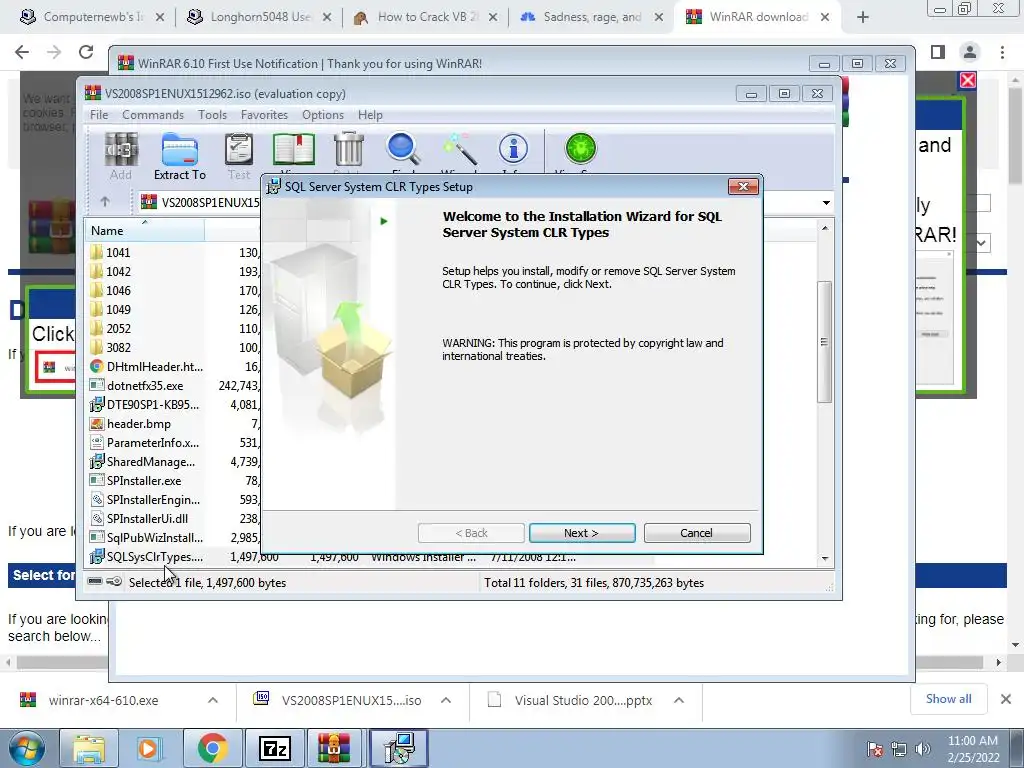Expand winrar-x64-610.exe download options
Viewport: 1024px width, 768px height.
(x=213, y=701)
